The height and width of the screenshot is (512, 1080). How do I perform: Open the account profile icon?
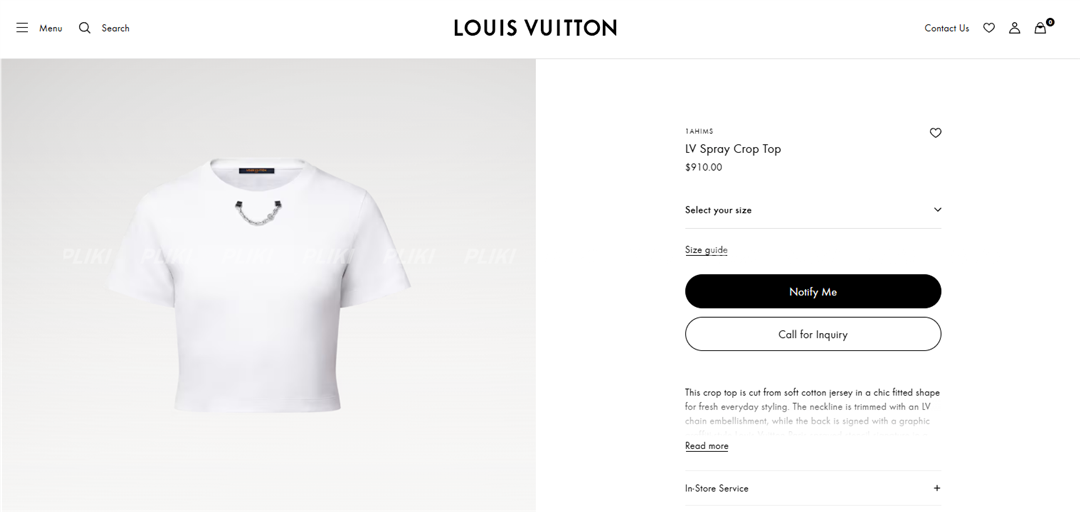(1014, 28)
